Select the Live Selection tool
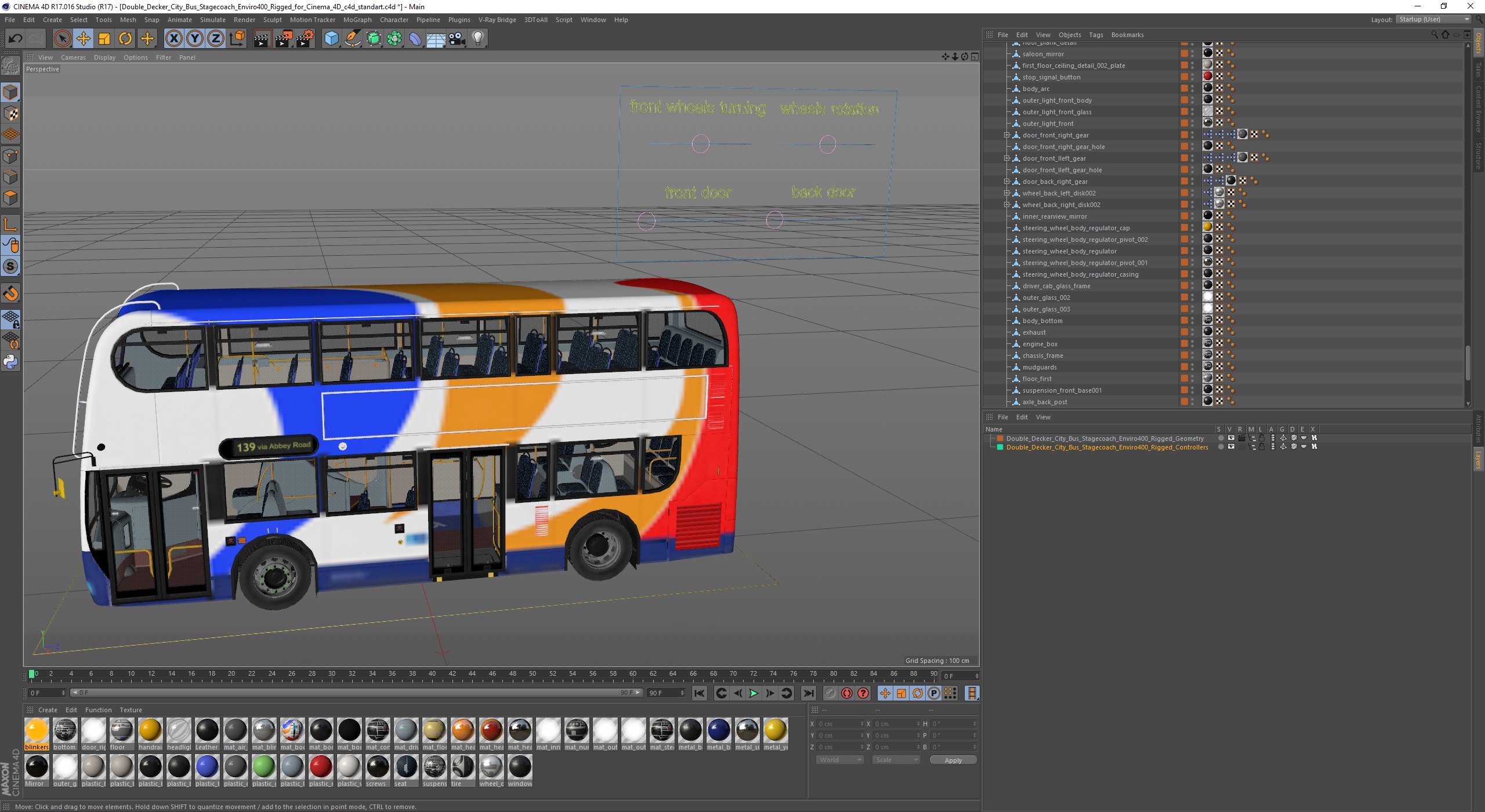This screenshot has width=1485, height=812. point(62,38)
